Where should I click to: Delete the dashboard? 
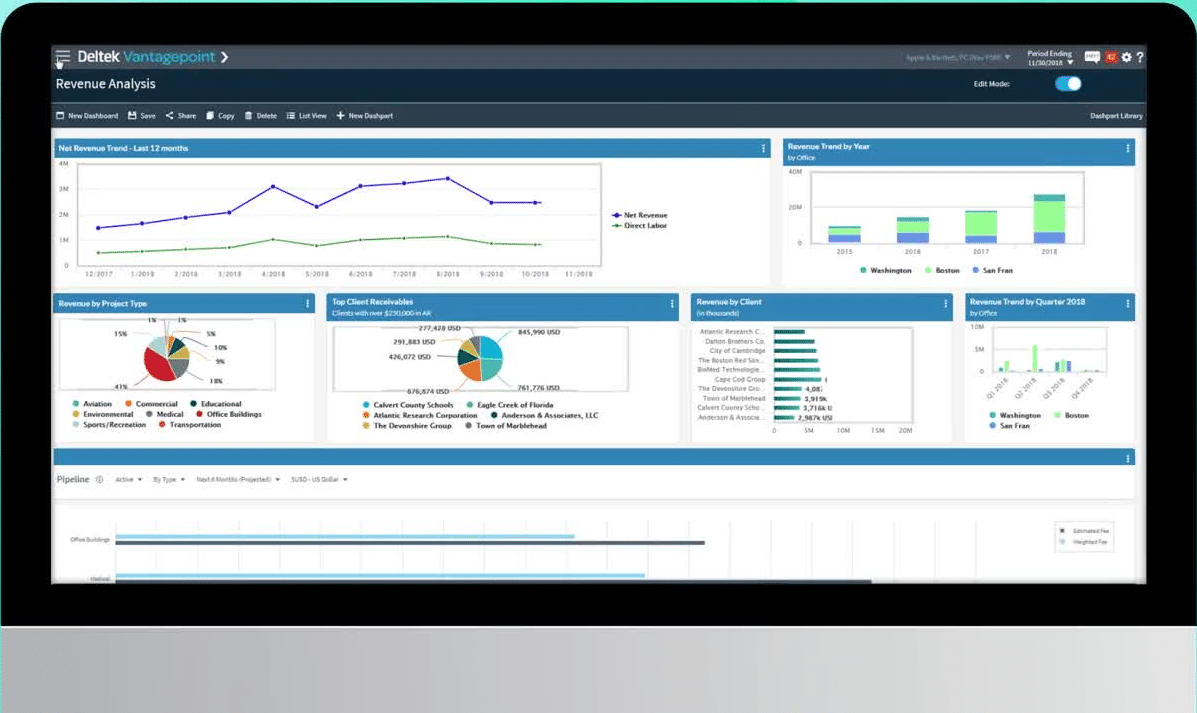261,116
